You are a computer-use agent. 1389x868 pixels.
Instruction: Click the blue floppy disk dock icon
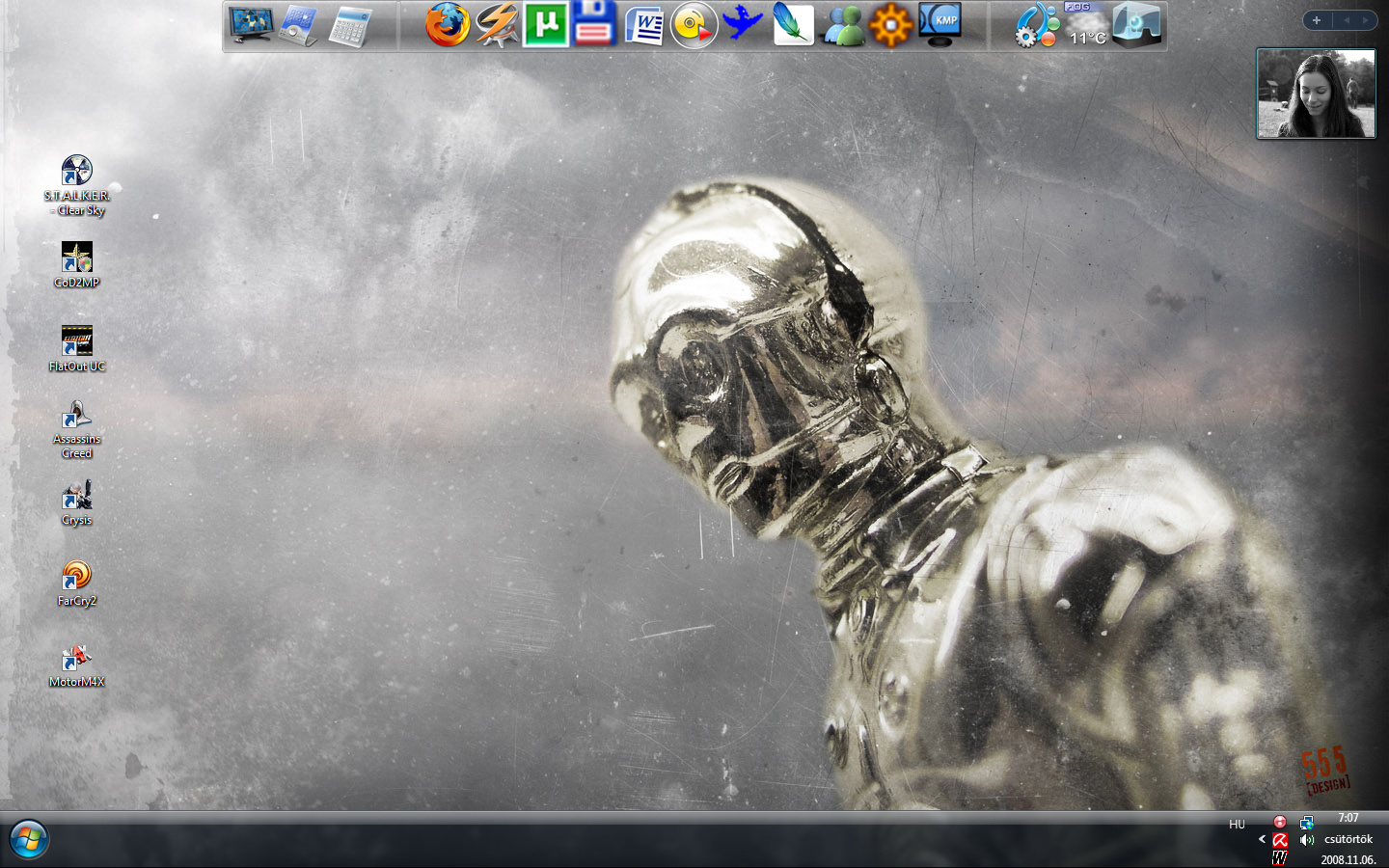(x=594, y=24)
